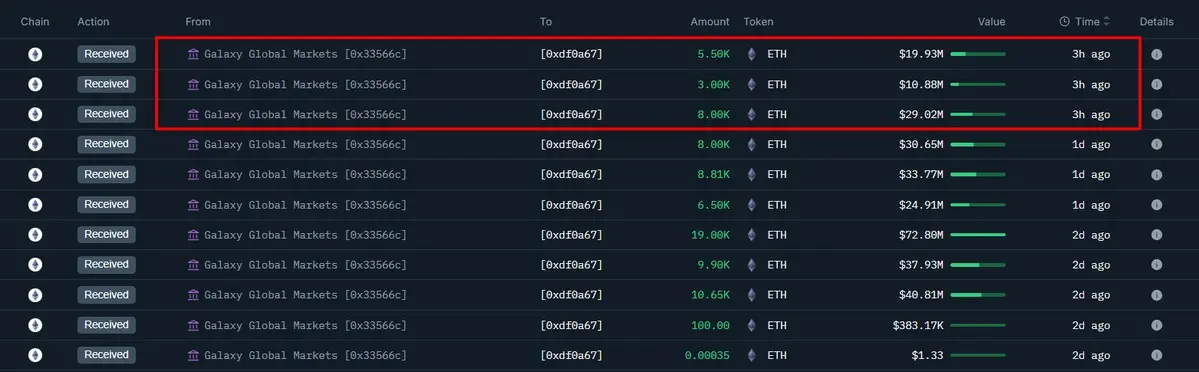The image size is (1199, 372).
Task: Click info icon on the $1.33 row
Action: coord(1156,355)
